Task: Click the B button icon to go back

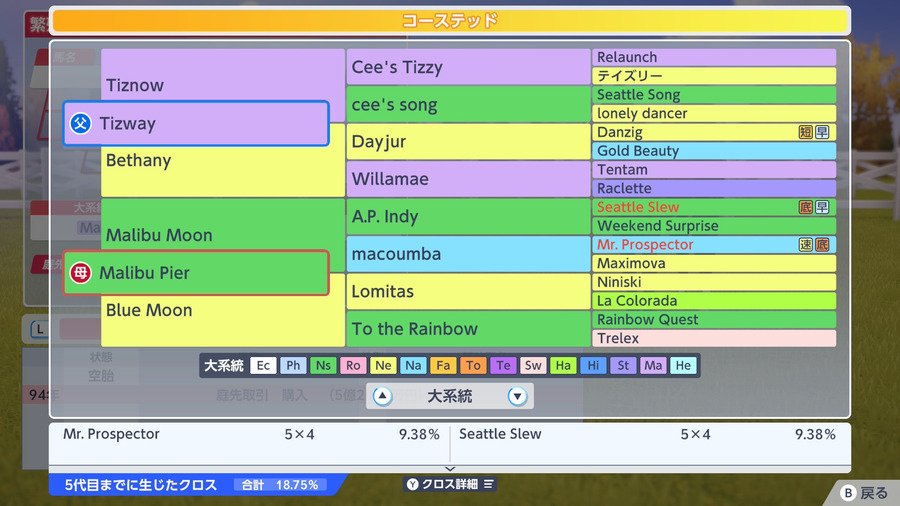Action: (x=848, y=493)
